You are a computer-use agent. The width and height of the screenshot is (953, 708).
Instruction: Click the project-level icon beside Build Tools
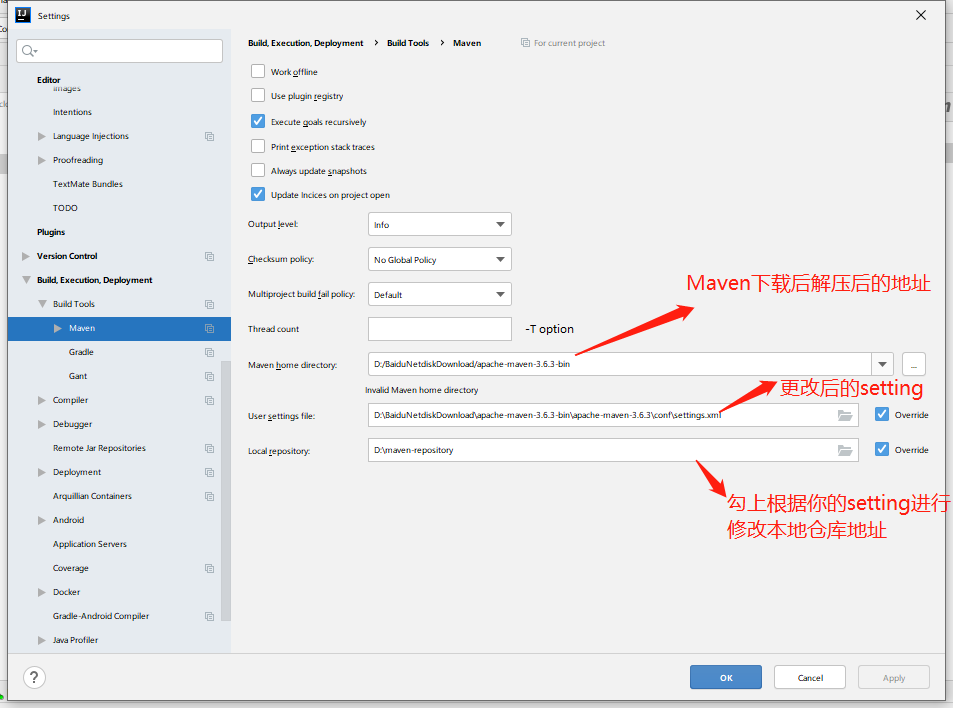[210, 304]
